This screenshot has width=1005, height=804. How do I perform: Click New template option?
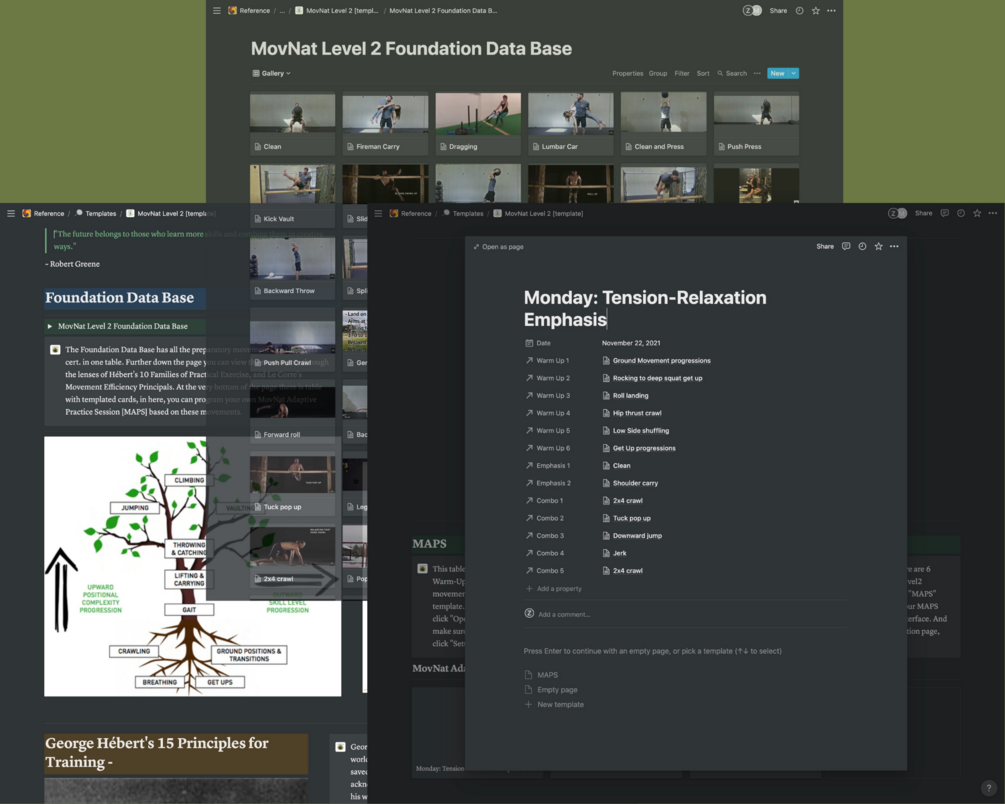coord(554,705)
